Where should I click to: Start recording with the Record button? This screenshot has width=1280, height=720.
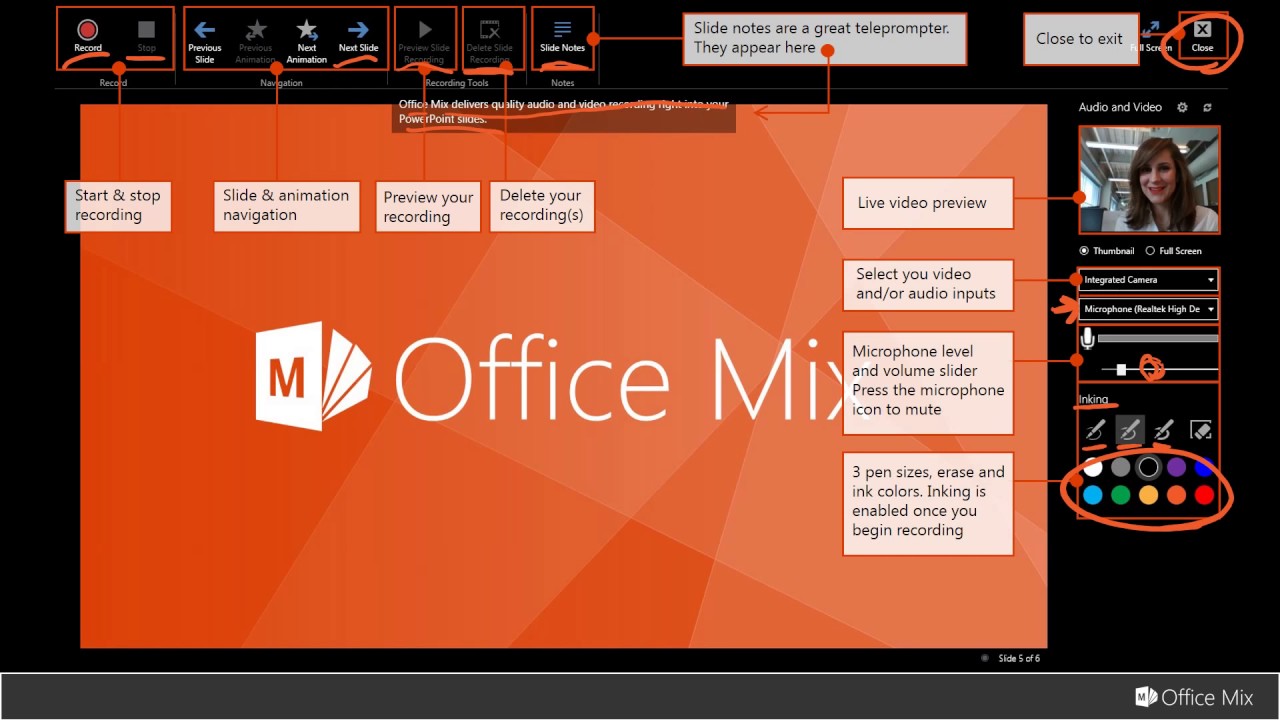(x=88, y=36)
